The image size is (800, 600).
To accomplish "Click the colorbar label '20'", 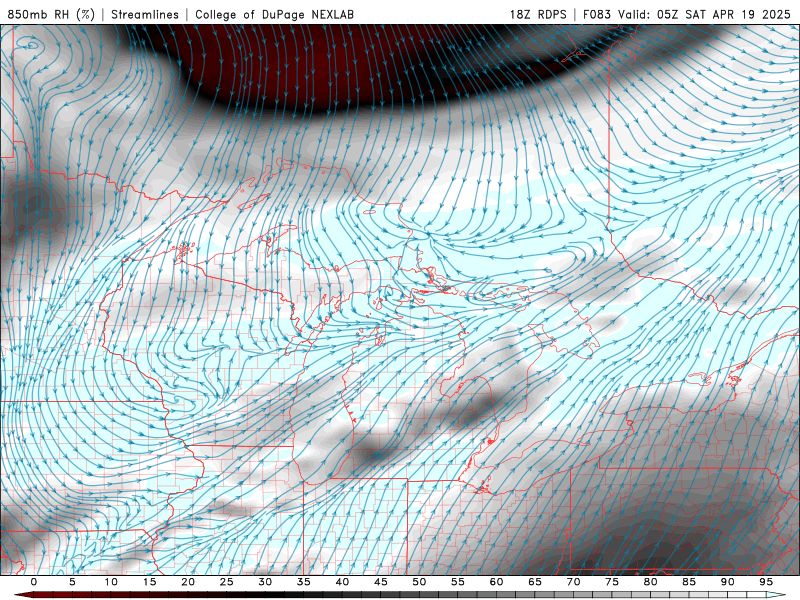I will [188, 582].
